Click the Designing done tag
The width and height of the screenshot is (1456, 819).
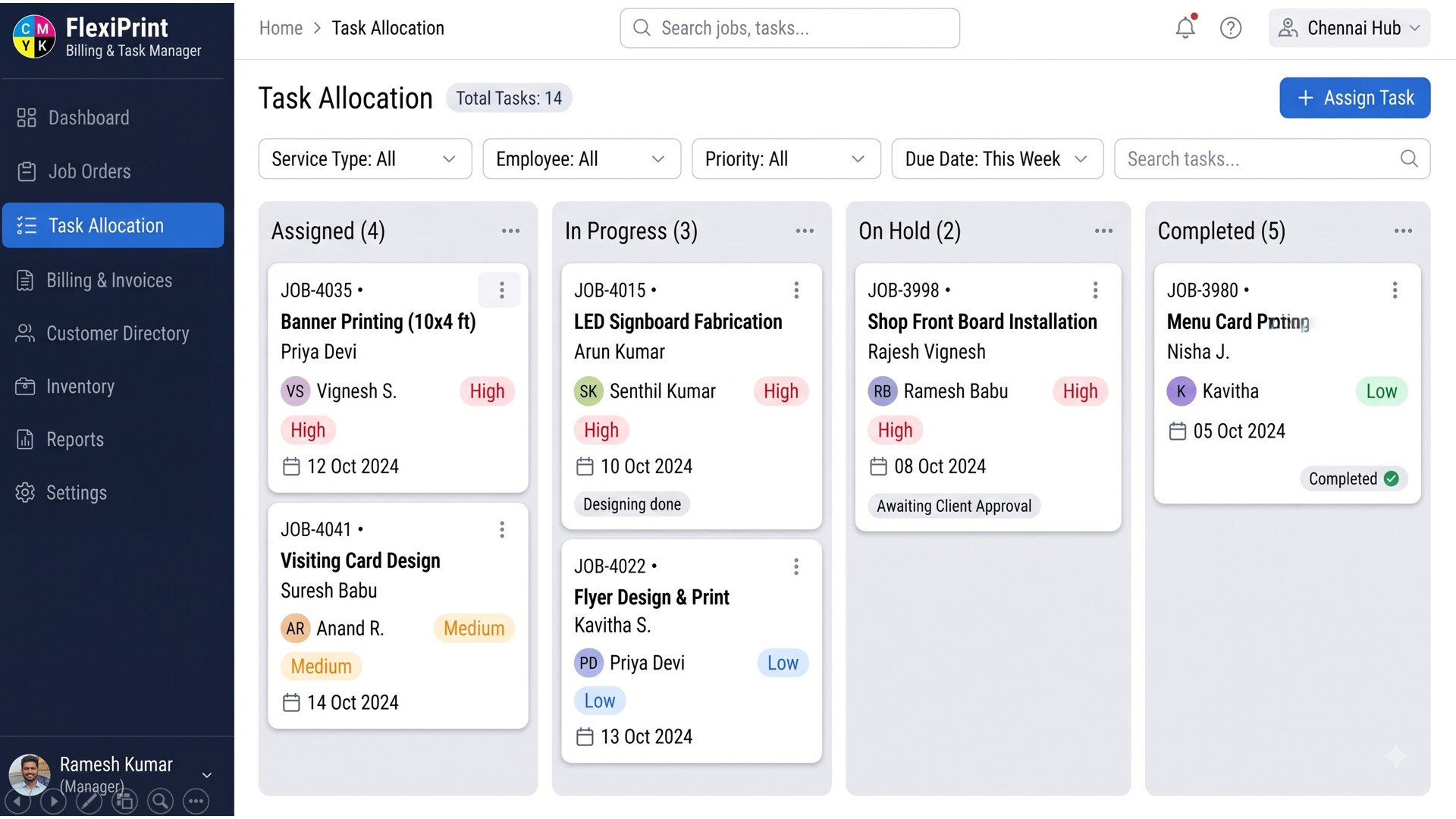click(632, 504)
